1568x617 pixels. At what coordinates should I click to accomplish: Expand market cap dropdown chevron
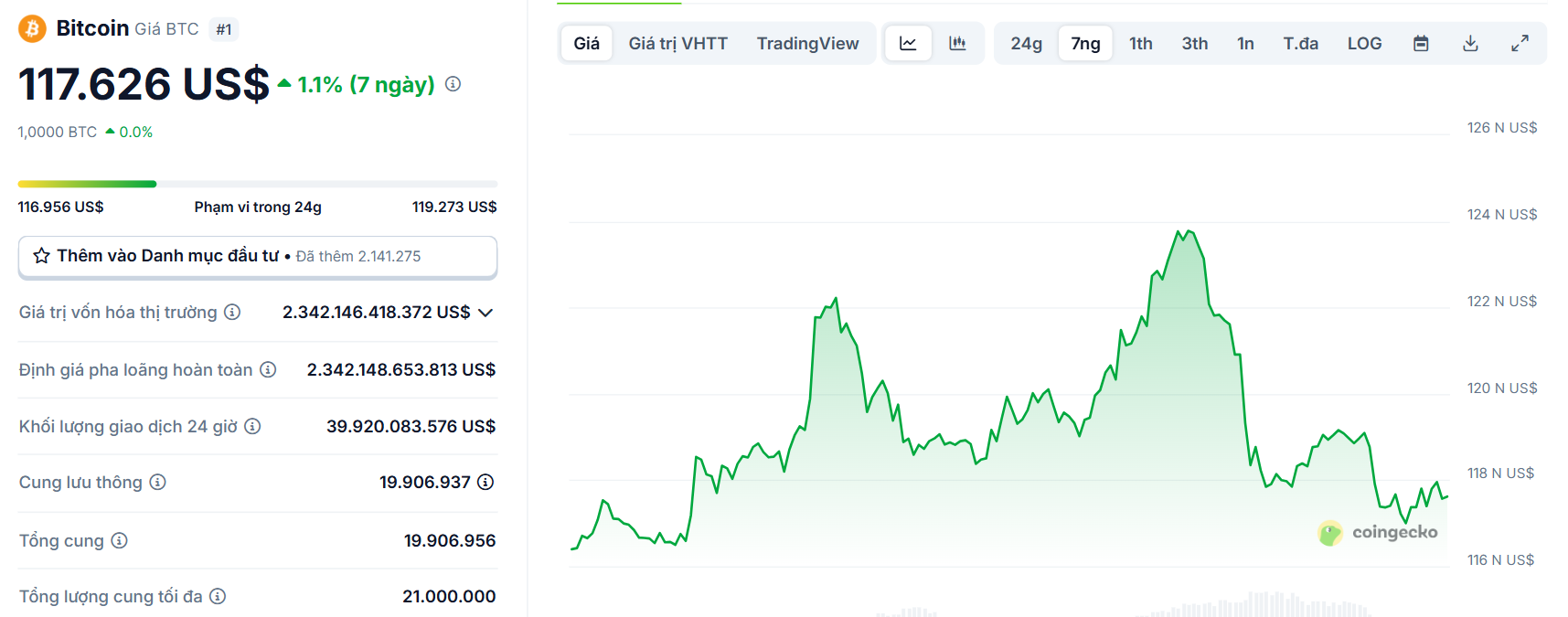(x=485, y=313)
